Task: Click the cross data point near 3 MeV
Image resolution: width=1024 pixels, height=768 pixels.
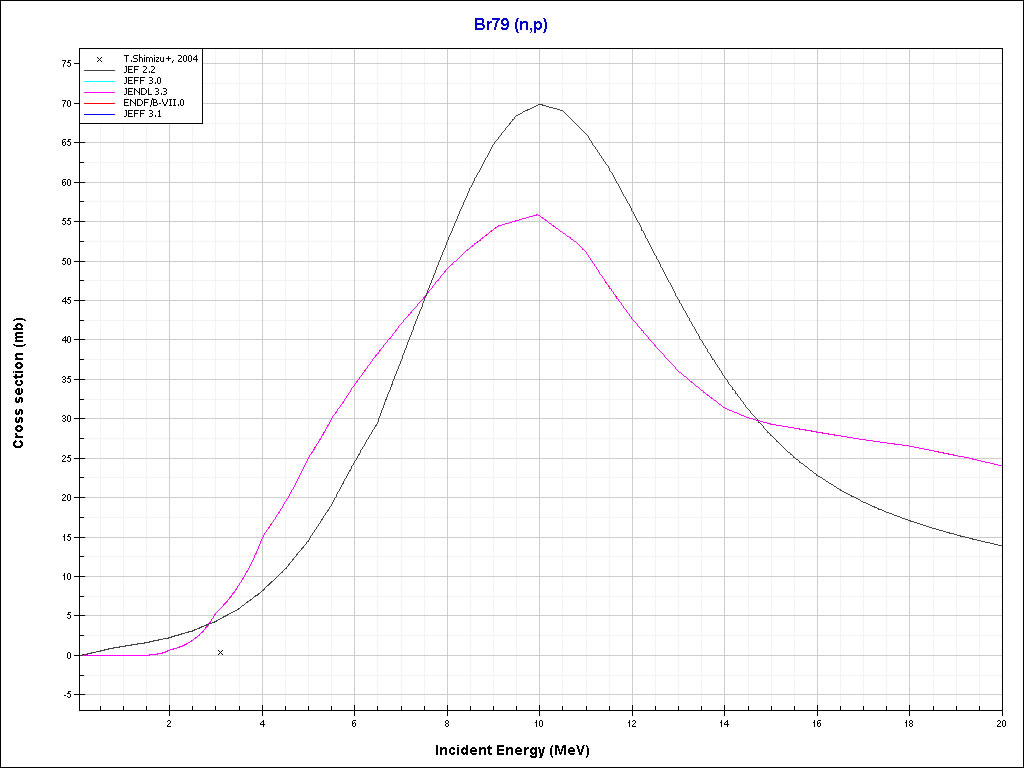Action: (x=220, y=652)
